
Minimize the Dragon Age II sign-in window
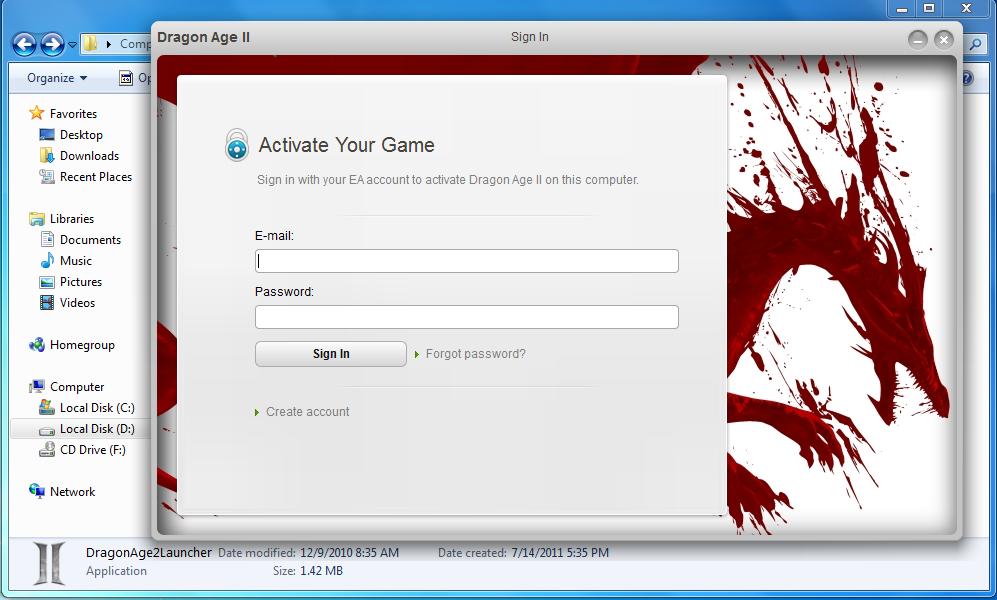point(918,39)
